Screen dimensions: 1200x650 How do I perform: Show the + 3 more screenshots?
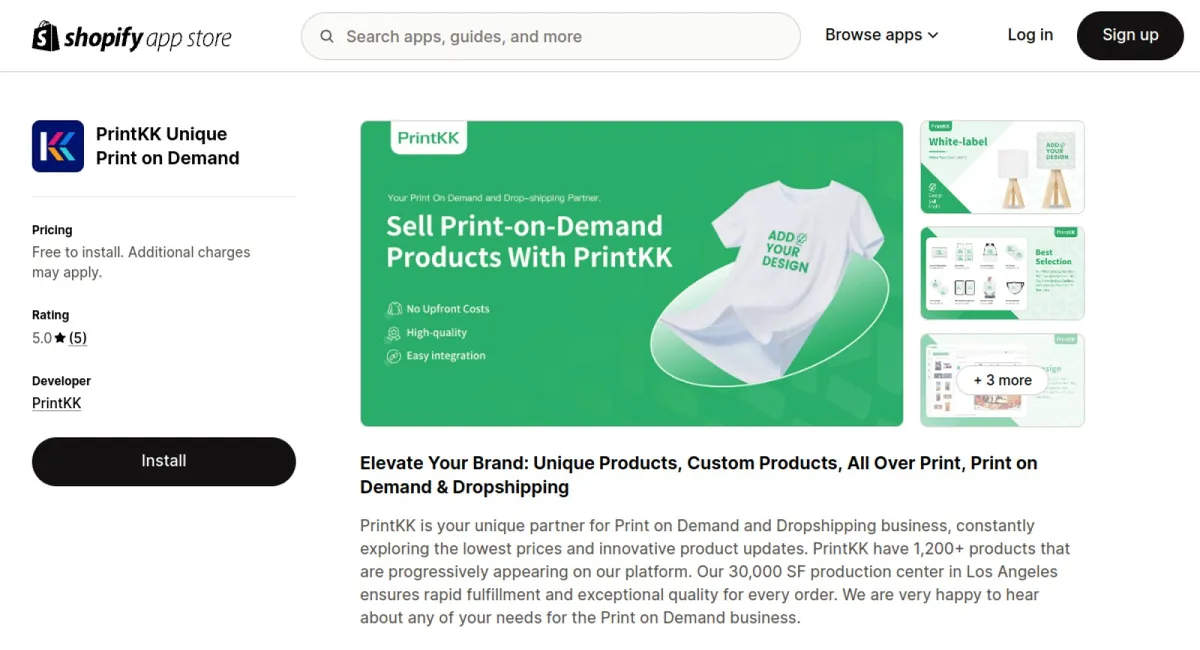tap(1002, 380)
